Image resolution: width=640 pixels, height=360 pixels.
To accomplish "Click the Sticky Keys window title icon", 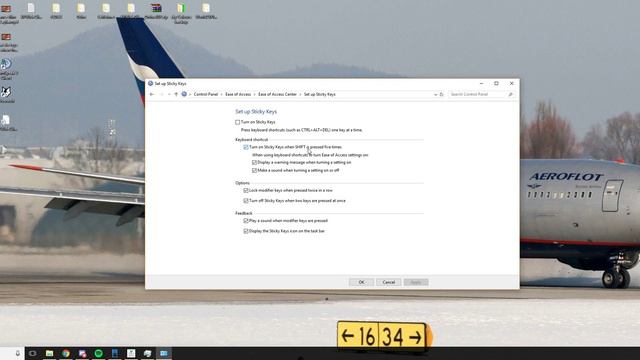I will click(150, 83).
